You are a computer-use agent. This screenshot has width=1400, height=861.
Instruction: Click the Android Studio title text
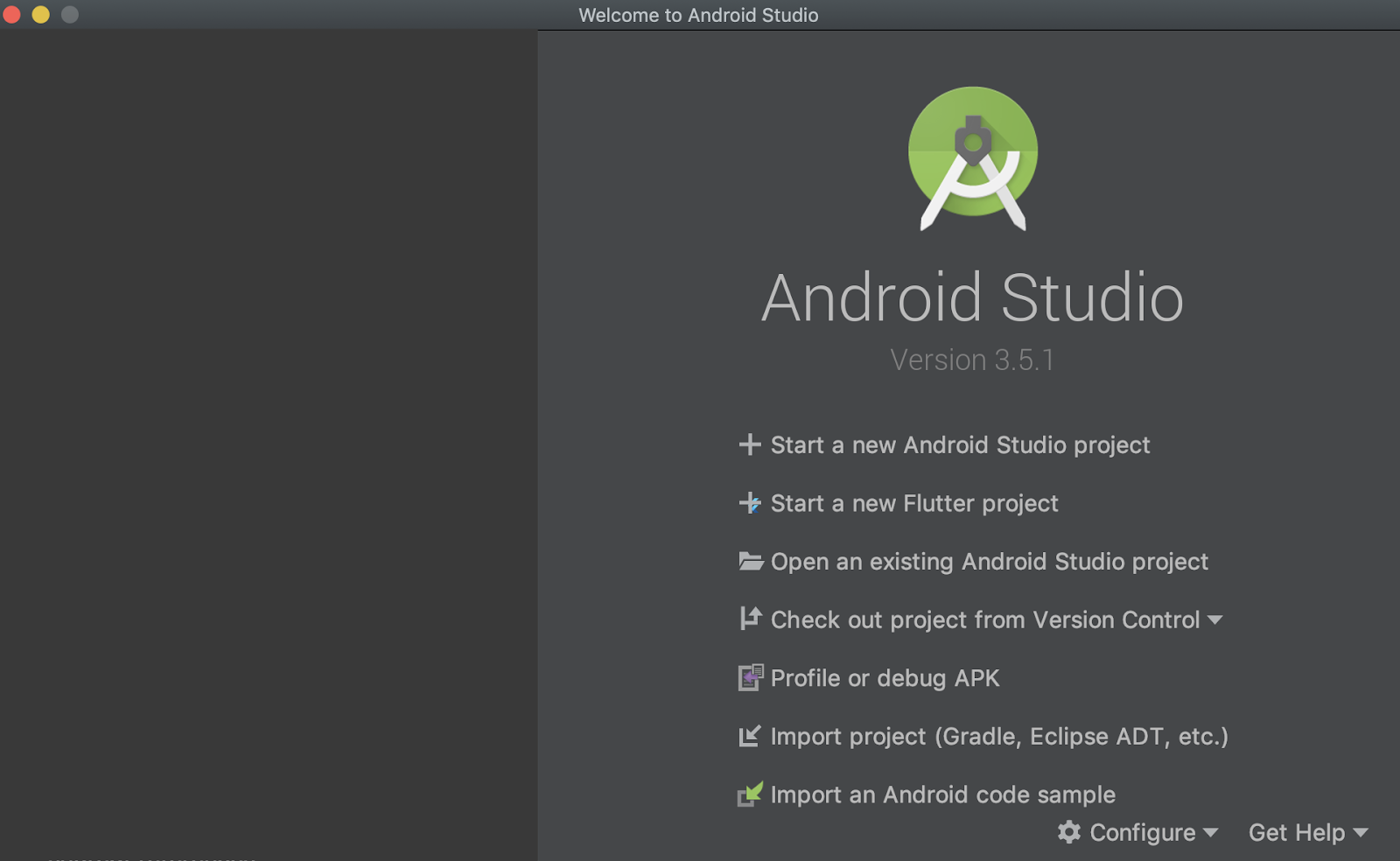972,297
